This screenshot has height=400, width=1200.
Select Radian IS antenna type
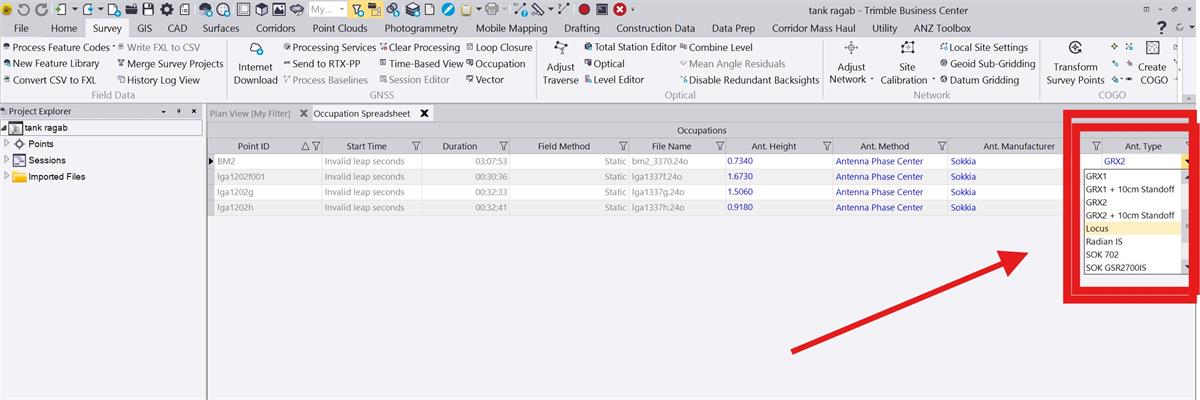[x=1131, y=242]
